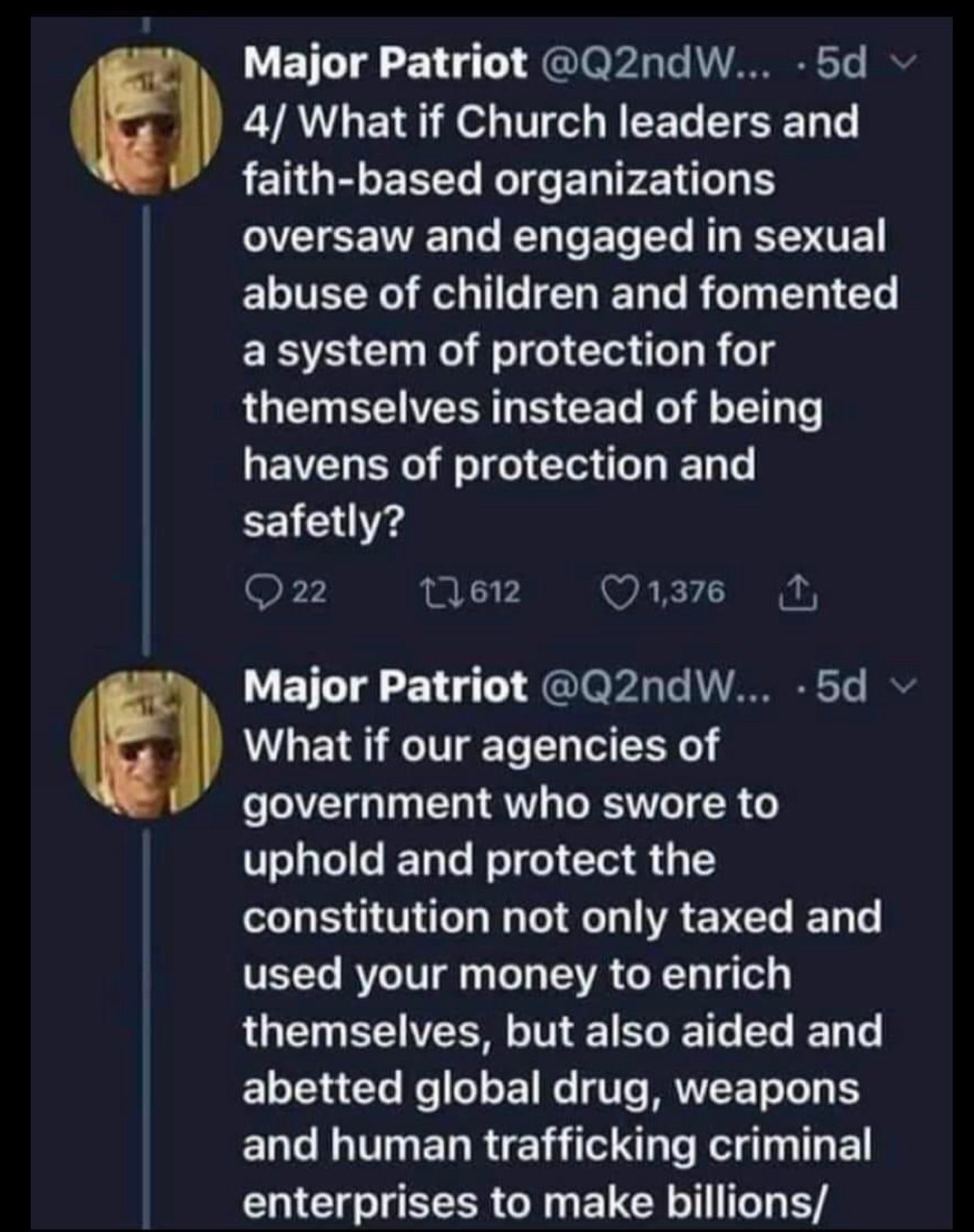This screenshot has width=974, height=1232.
Task: Open Major Patriot name on second tweet
Action: coord(385,687)
